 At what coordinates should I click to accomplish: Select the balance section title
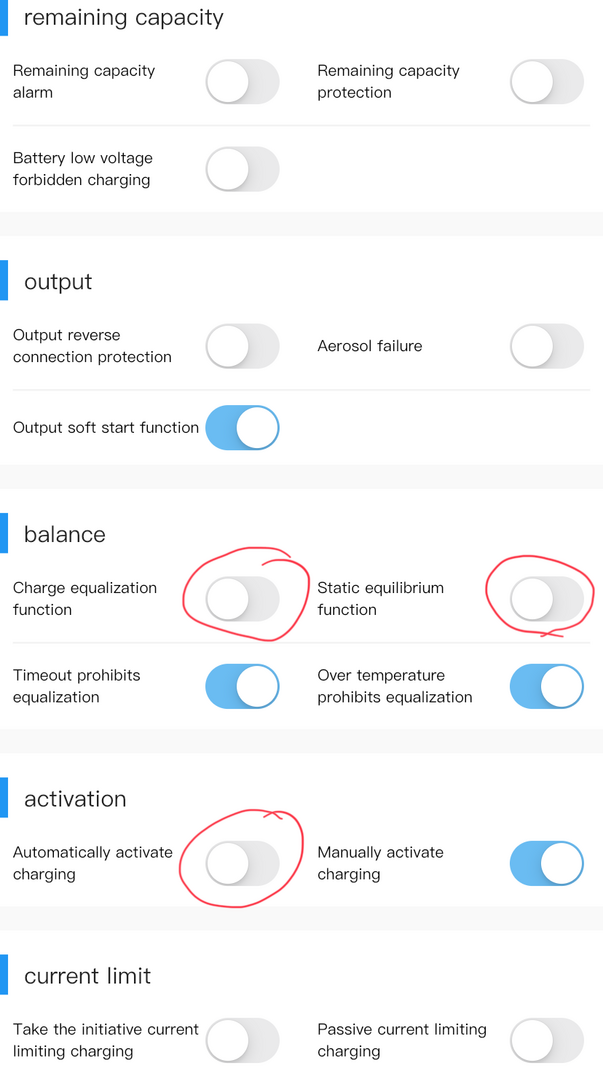tap(65, 534)
